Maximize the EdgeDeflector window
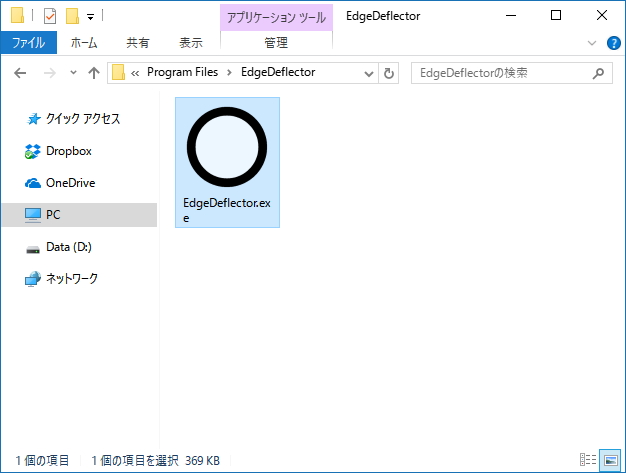This screenshot has height=473, width=626. [x=556, y=16]
